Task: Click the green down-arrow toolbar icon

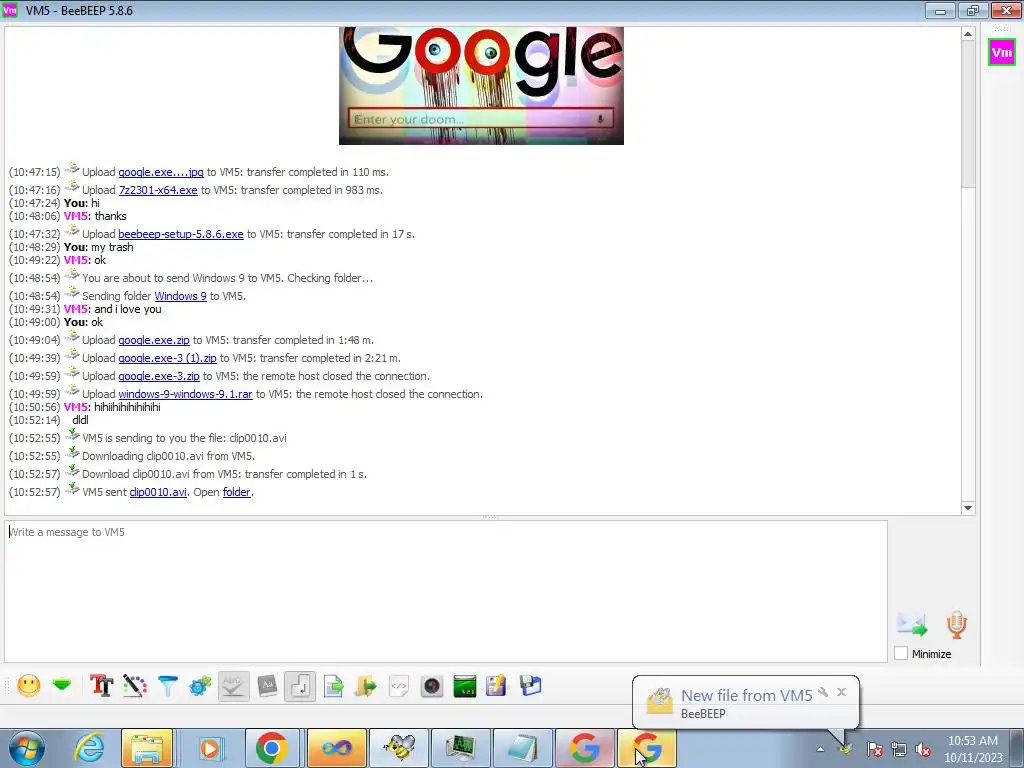Action: pos(62,685)
